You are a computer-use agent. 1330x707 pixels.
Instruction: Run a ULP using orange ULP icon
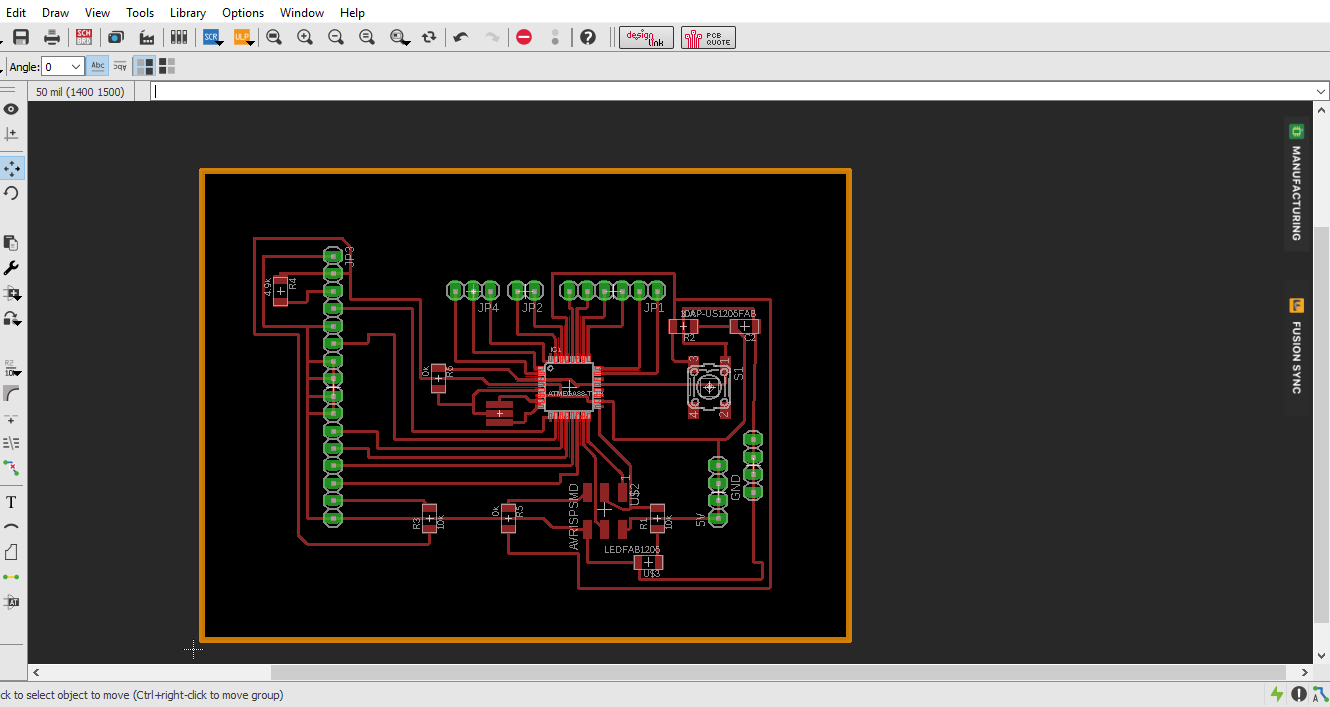(244, 37)
